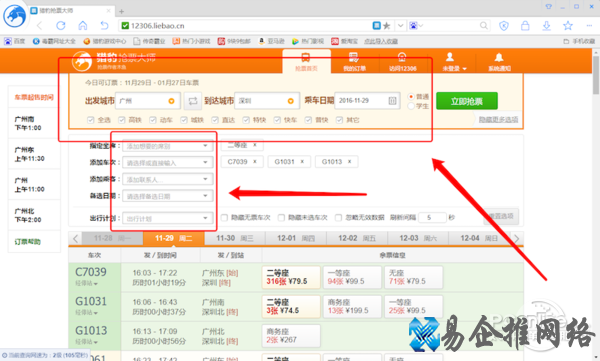Click the 到达城市 input field
The height and width of the screenshot is (361, 600).
coord(266,101)
